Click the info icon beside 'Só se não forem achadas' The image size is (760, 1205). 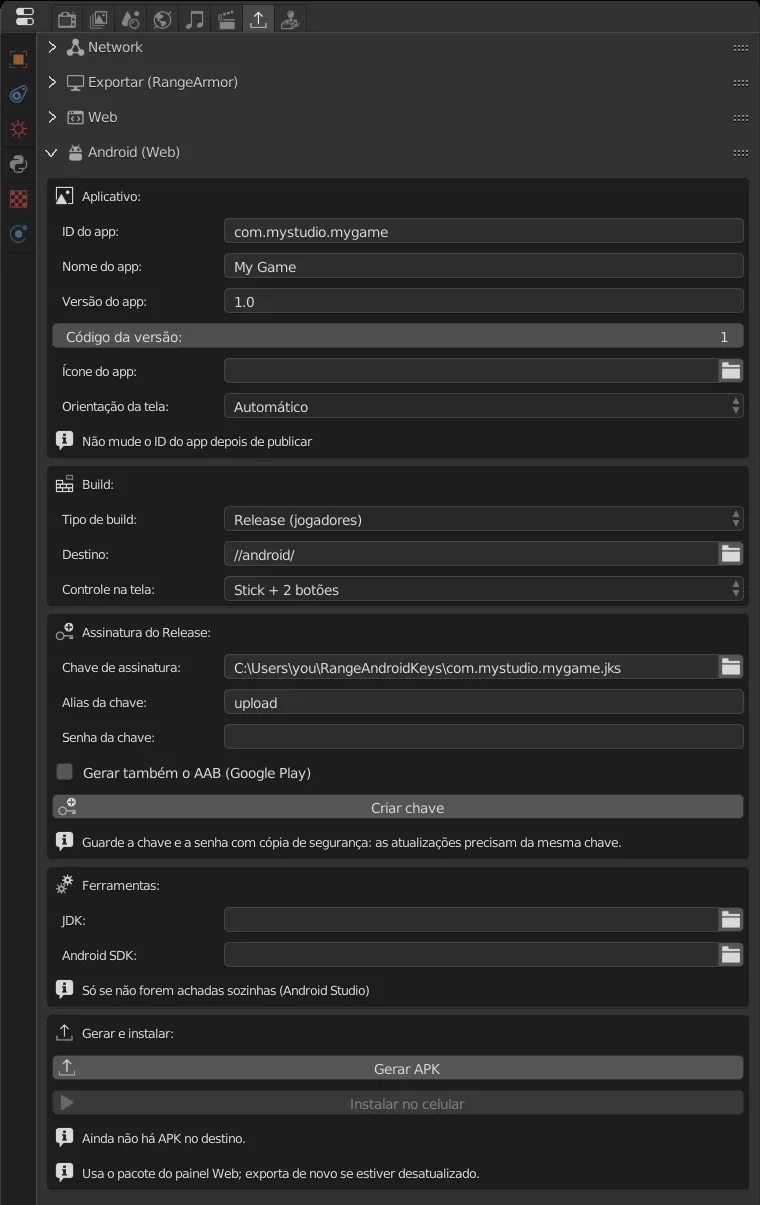[64, 990]
